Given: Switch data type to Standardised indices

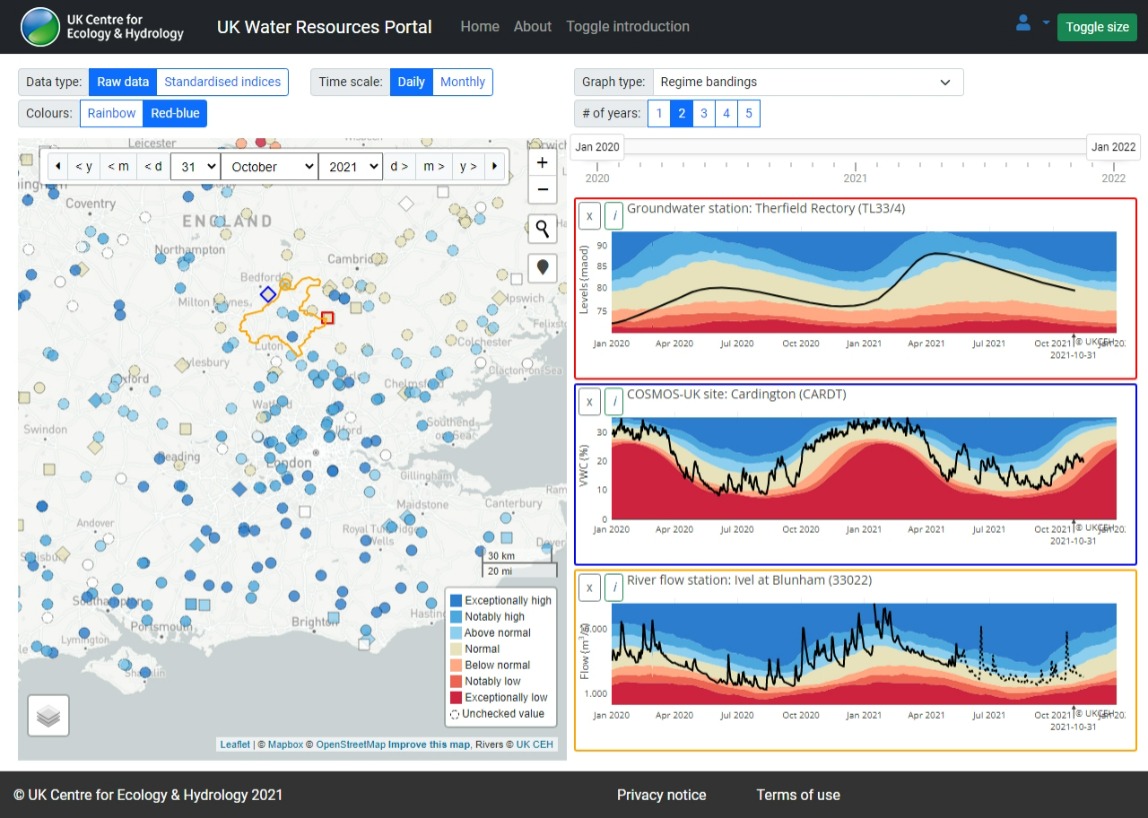Looking at the screenshot, I should tap(223, 82).
